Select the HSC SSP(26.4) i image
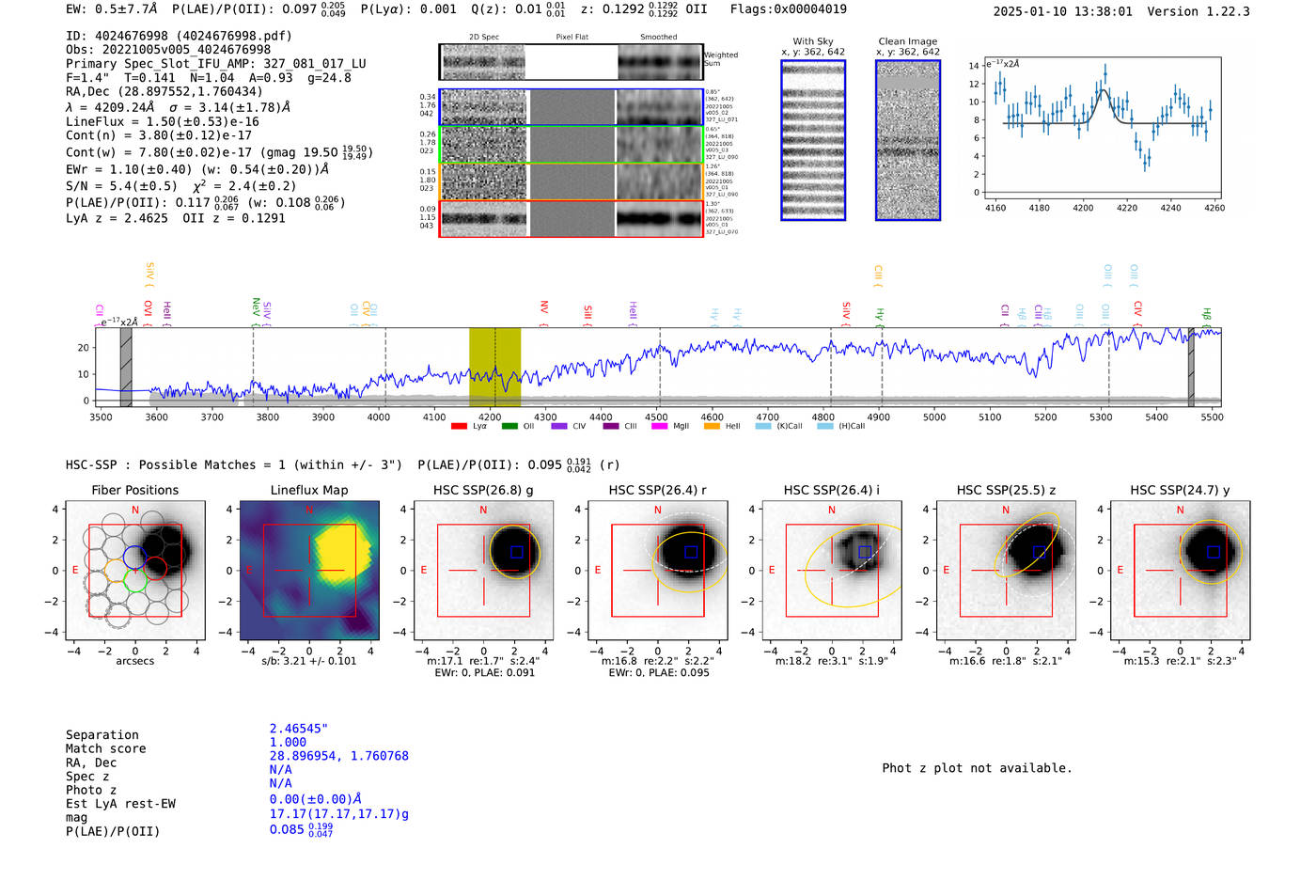 (x=832, y=570)
